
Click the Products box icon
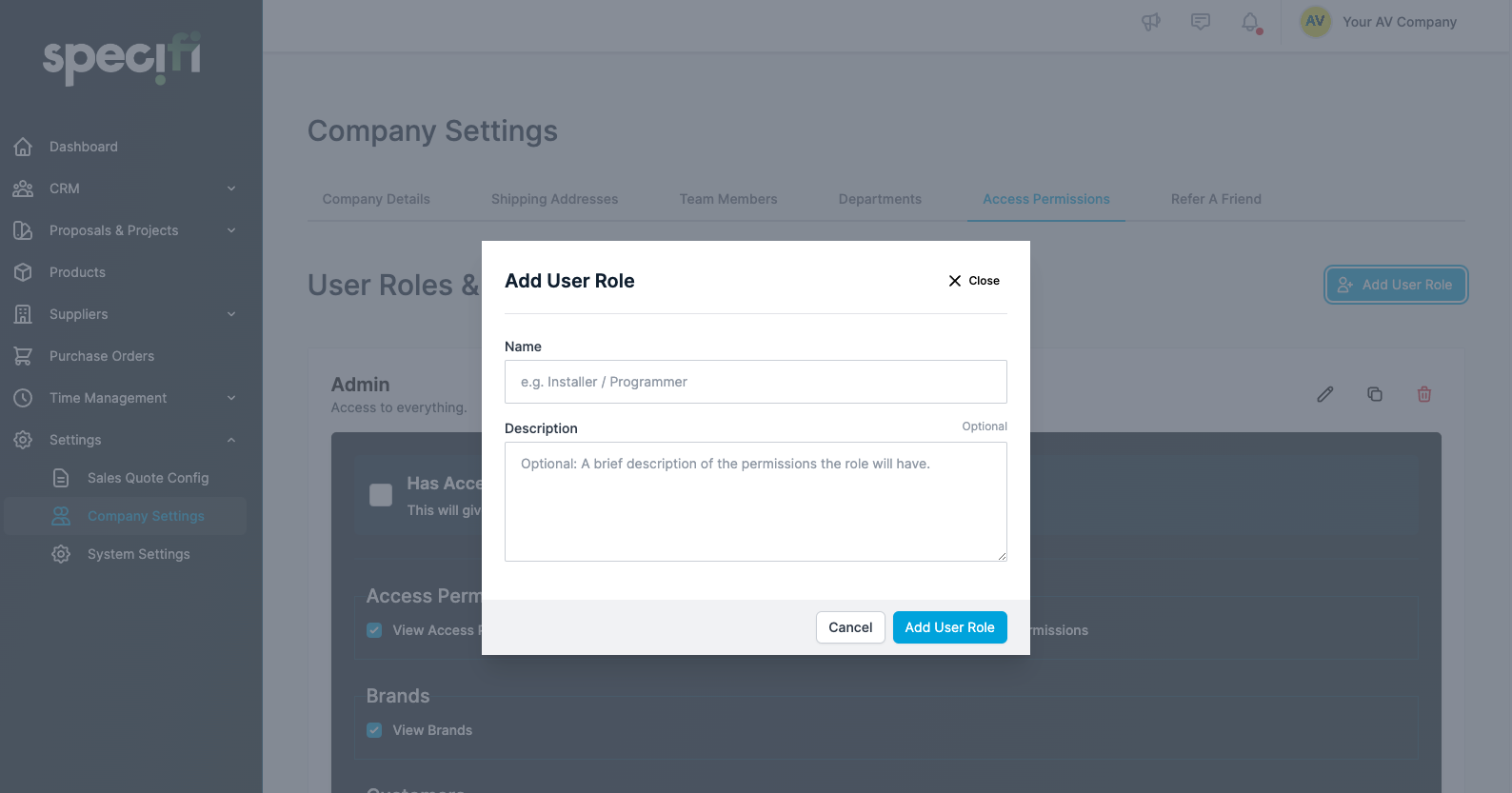23,272
